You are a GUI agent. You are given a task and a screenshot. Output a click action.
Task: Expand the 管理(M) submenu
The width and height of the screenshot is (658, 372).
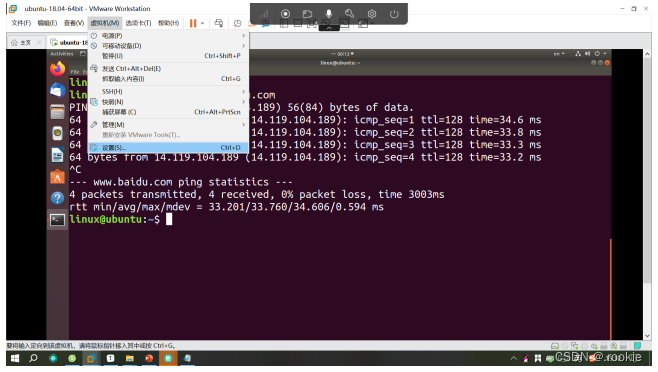pyautogui.click(x=168, y=125)
